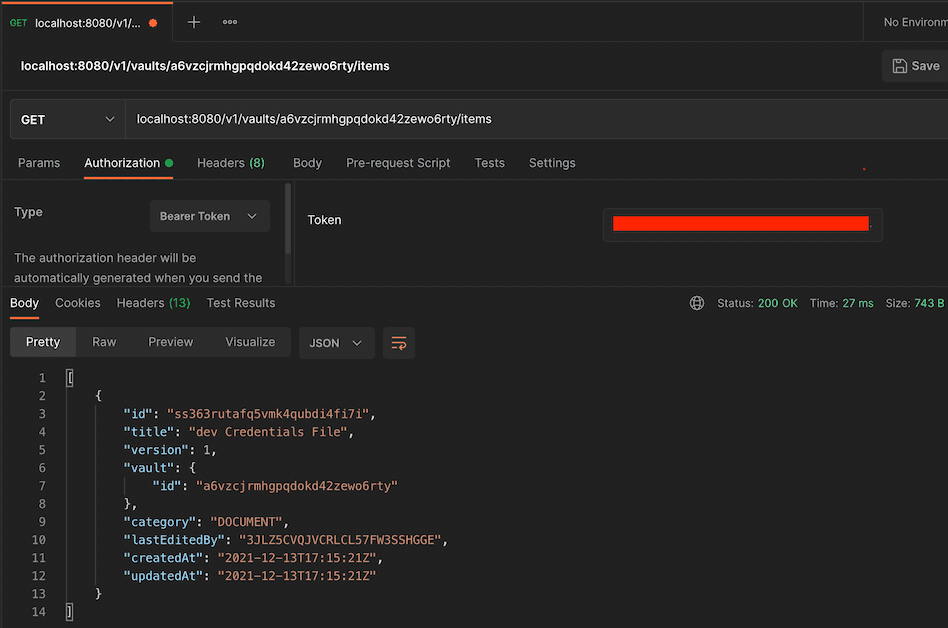
Task: Click the "version" key on line 5
Action: (x=155, y=450)
